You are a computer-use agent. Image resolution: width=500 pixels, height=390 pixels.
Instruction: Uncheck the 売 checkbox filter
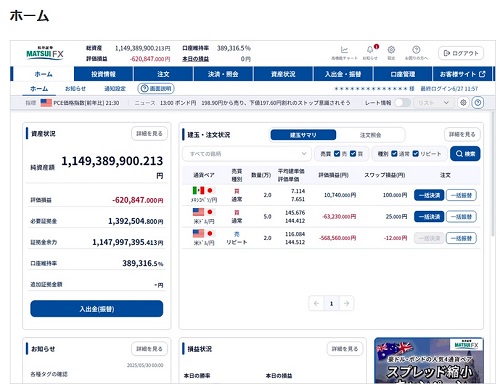[337, 154]
